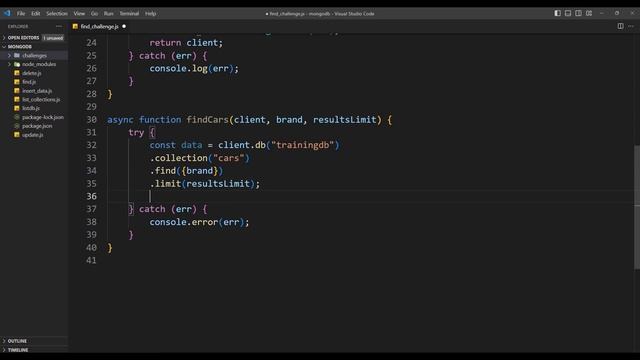The image size is (640, 360).
Task: Open Customize Layout icon
Action: tap(589, 13)
